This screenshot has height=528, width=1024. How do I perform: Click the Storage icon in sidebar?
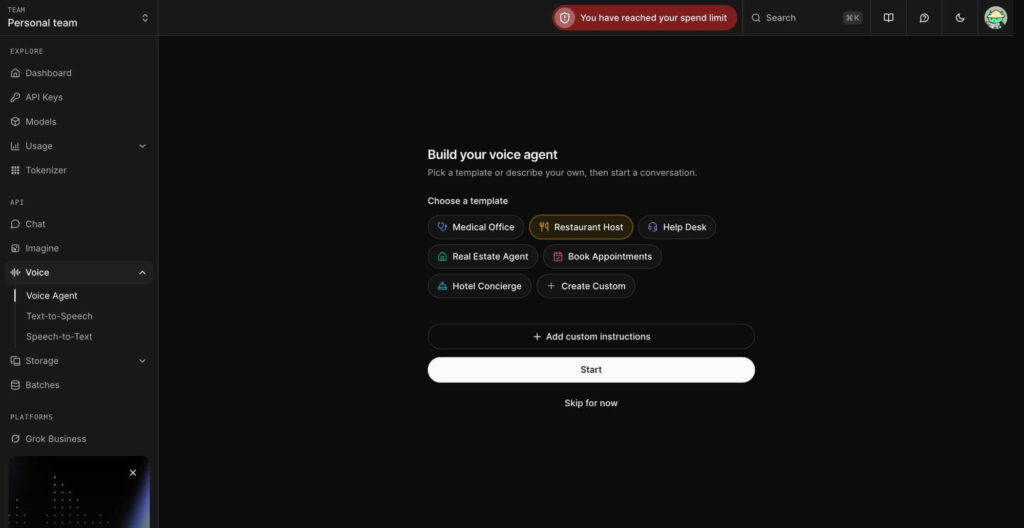pyautogui.click(x=15, y=361)
